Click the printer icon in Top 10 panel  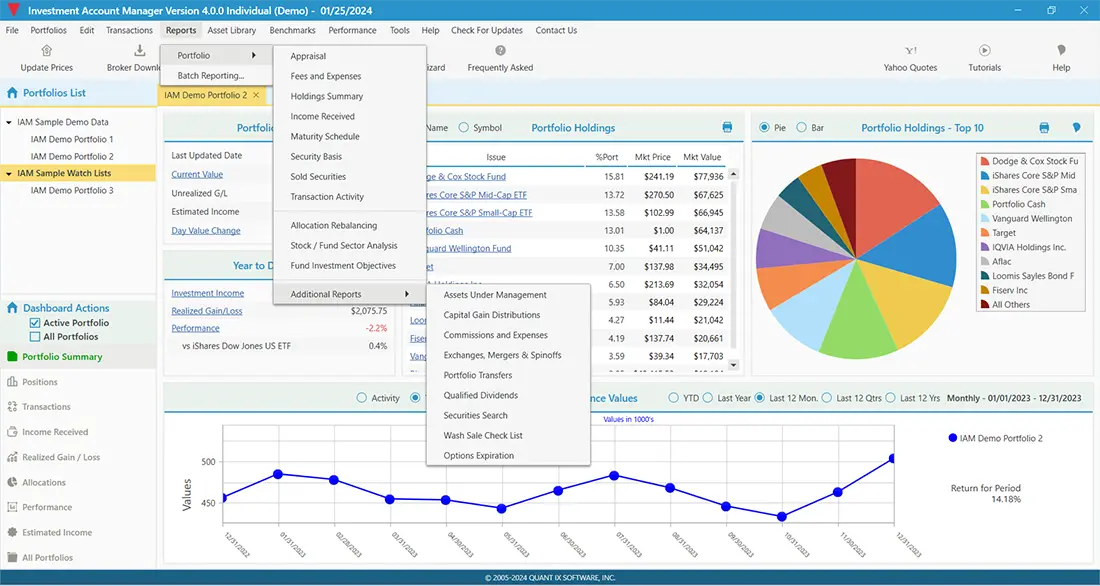coord(1044,128)
